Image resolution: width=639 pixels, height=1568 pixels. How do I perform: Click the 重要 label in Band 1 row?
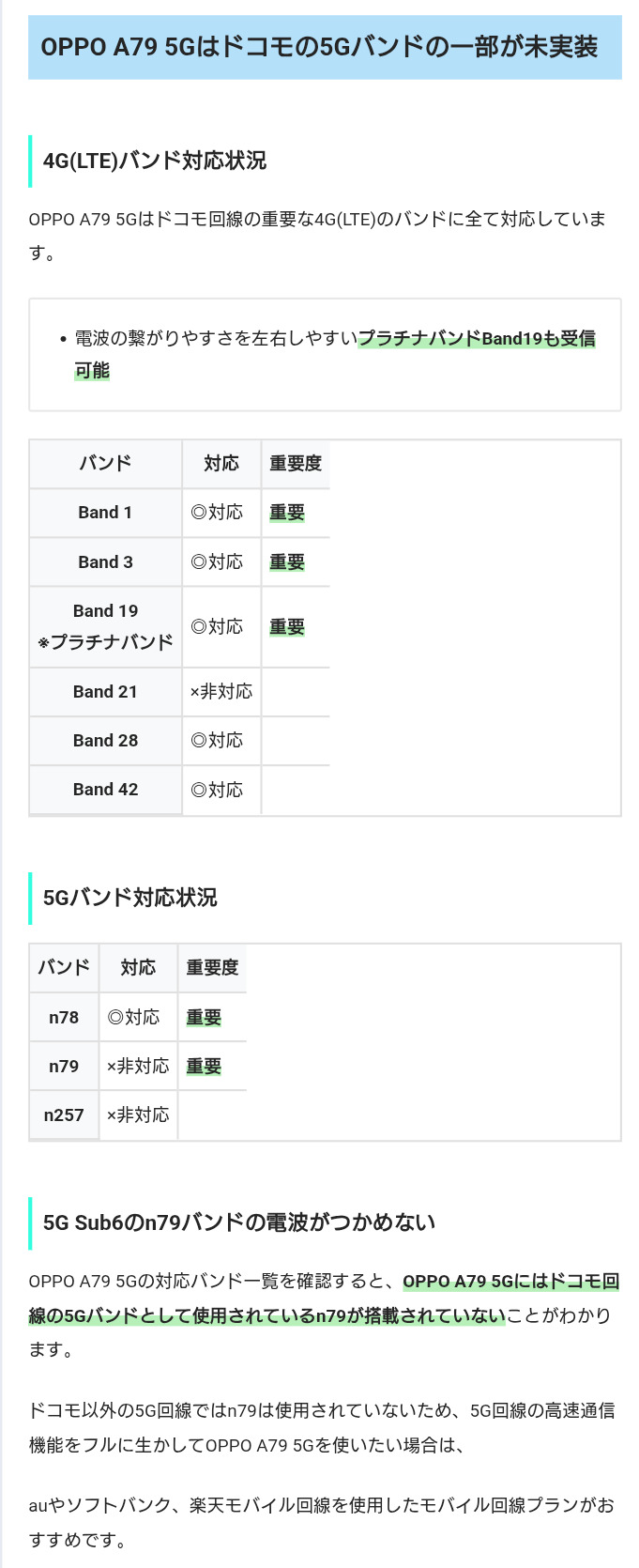(287, 513)
